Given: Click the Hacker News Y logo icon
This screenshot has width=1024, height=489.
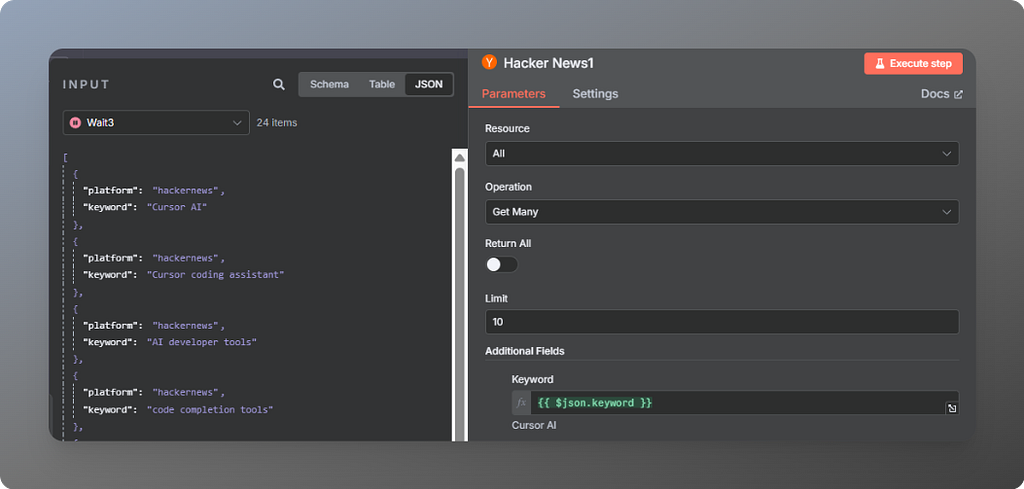Looking at the screenshot, I should point(489,63).
